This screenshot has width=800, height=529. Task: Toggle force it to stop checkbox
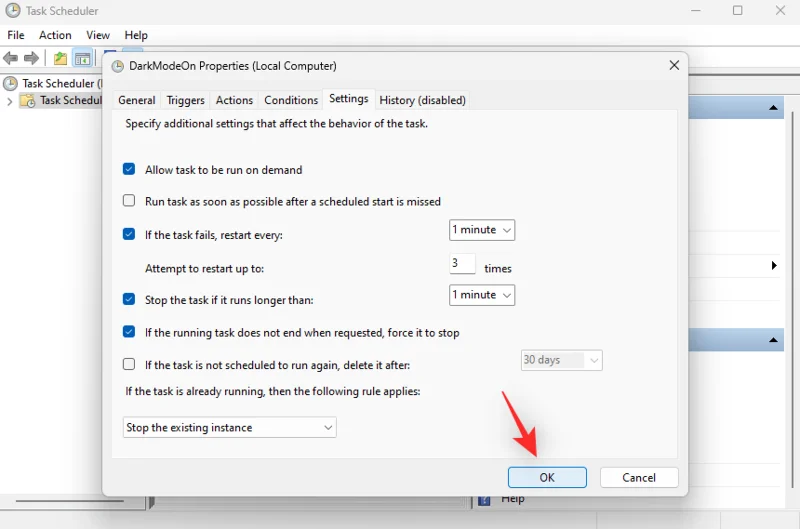129,332
